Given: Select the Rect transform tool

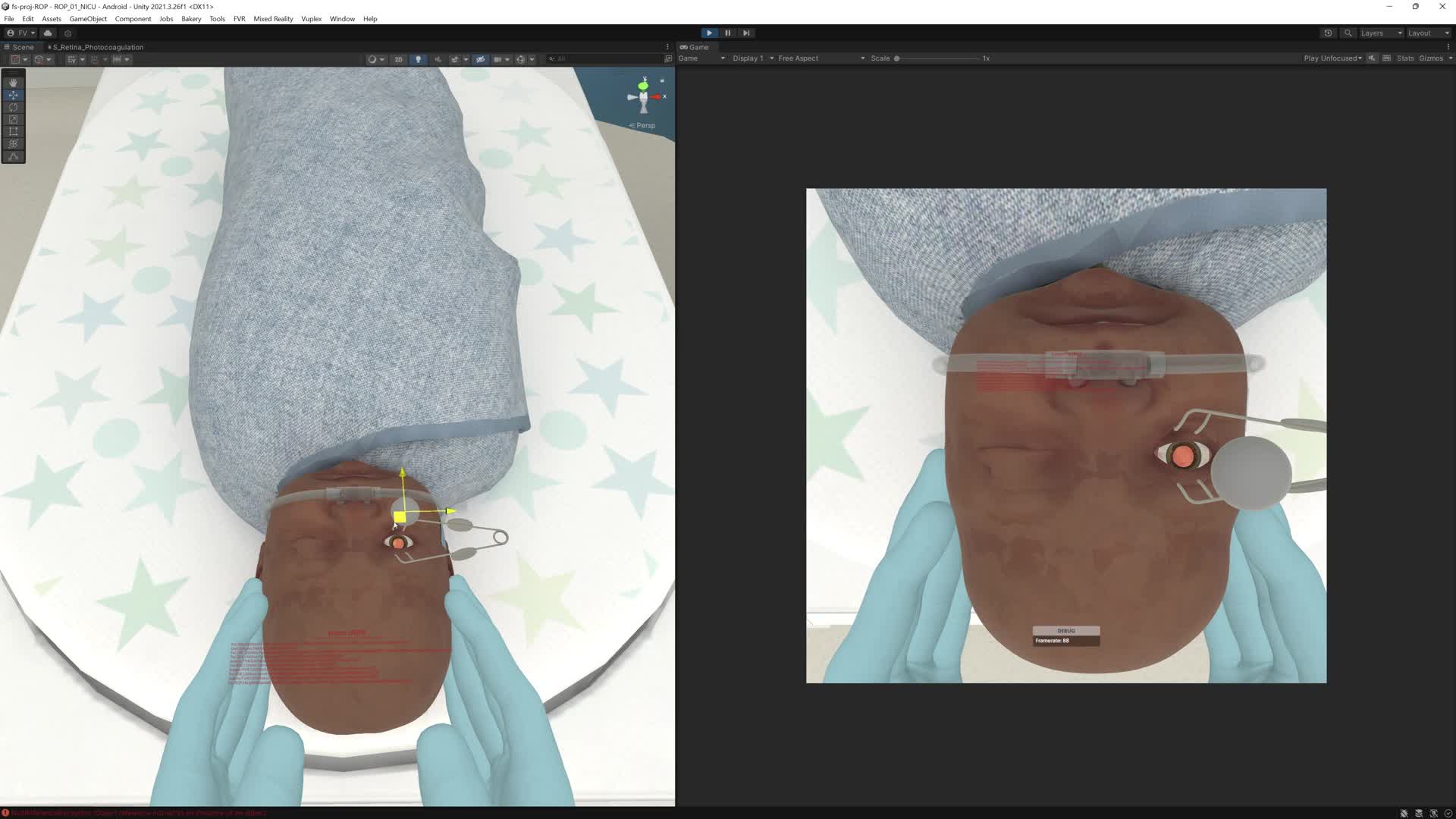Looking at the screenshot, I should (13, 131).
